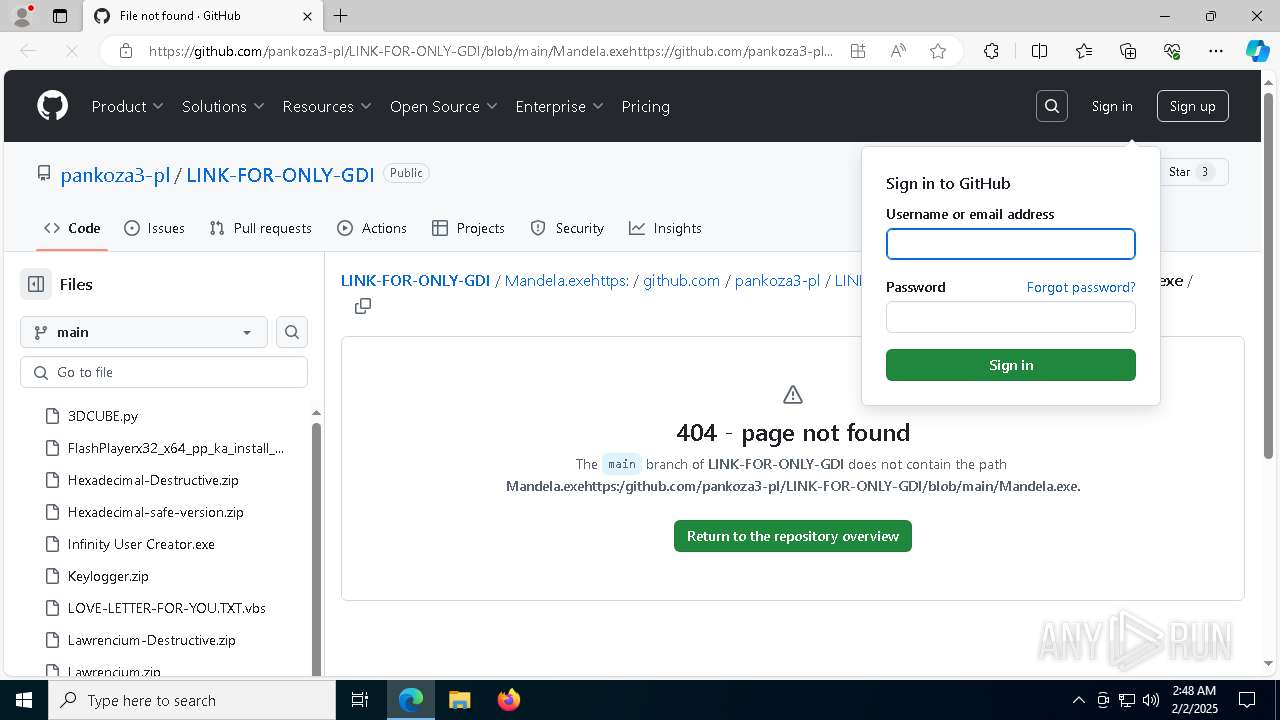Open LOVE-LETTER-FOR-YOU.TXT.vbs file
This screenshot has height=720, width=1280.
point(166,608)
